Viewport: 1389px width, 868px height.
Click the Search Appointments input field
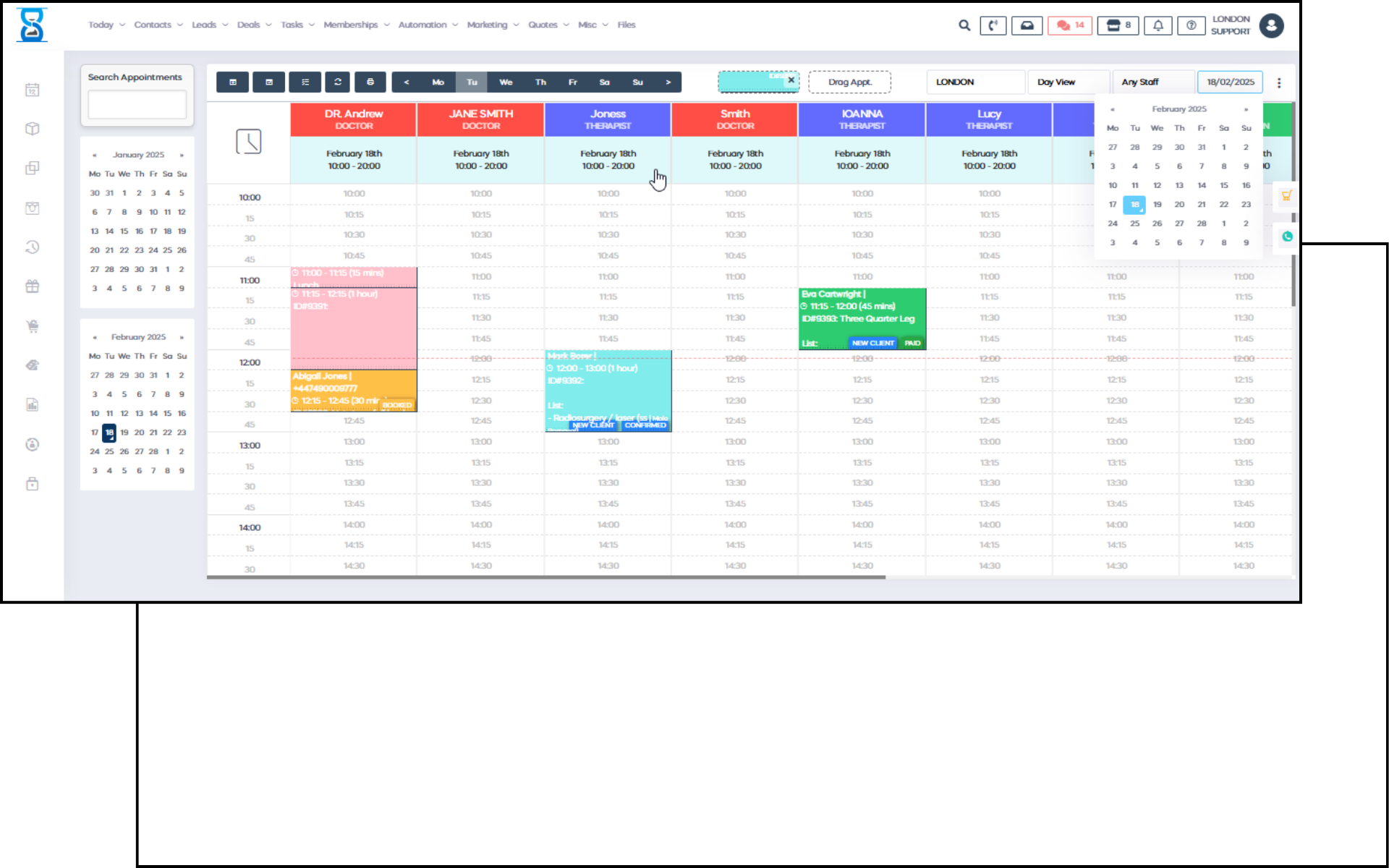pos(137,105)
